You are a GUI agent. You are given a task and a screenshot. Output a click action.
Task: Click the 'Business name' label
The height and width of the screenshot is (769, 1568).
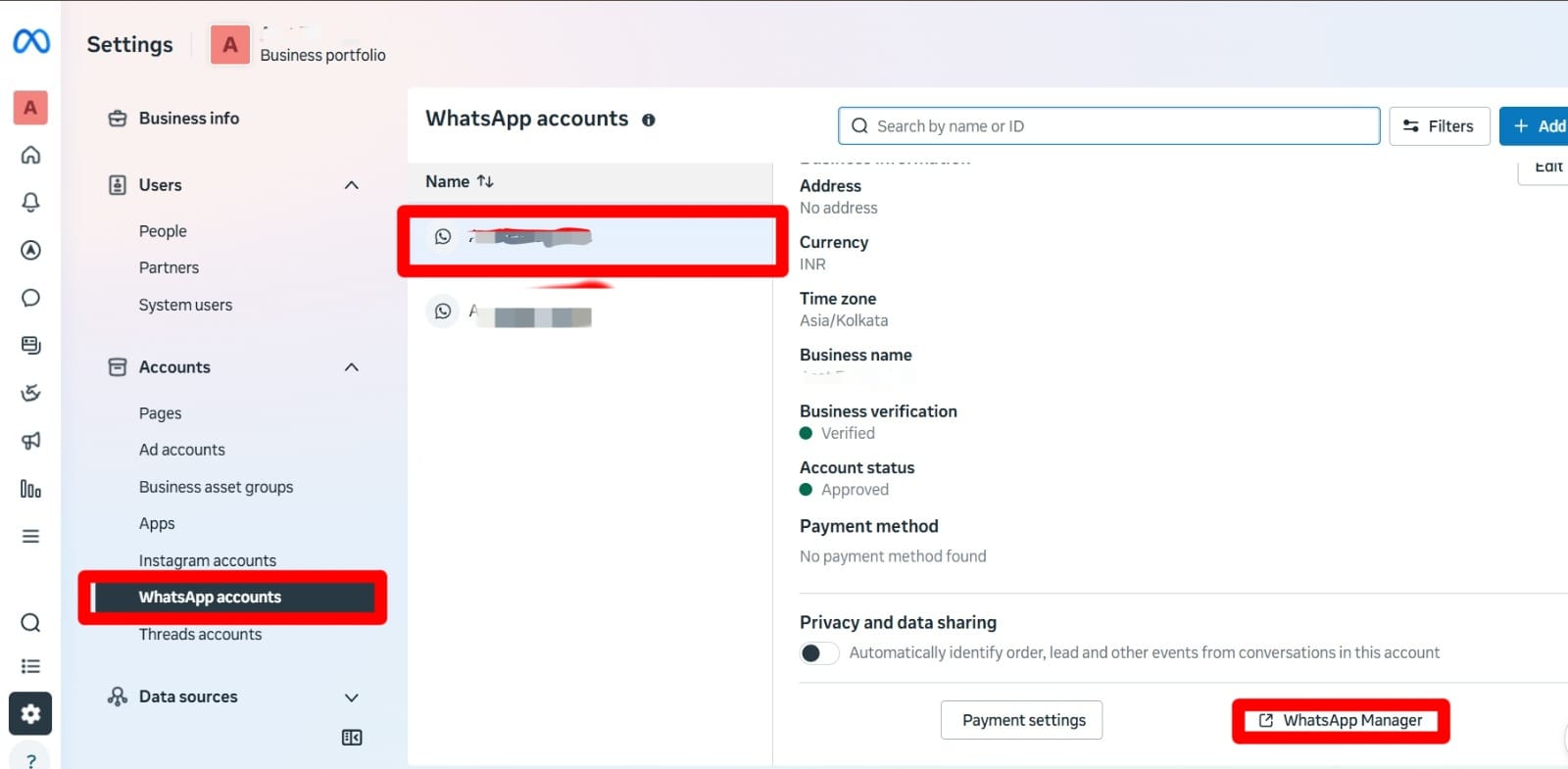click(x=856, y=355)
